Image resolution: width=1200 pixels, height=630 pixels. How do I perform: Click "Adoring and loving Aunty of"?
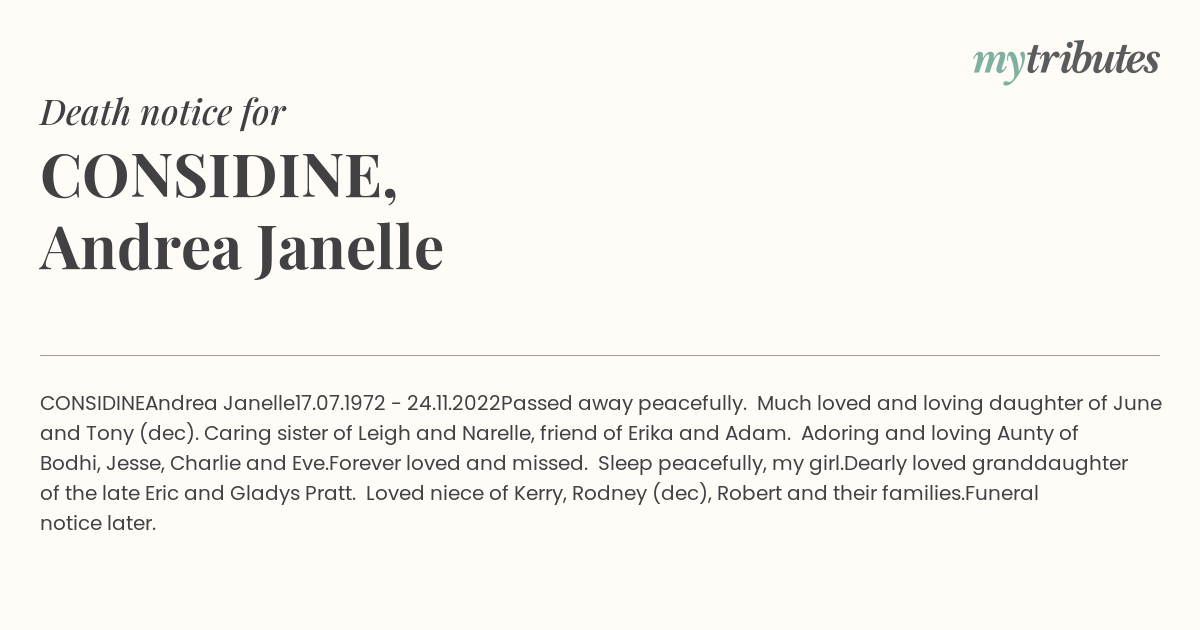940,434
